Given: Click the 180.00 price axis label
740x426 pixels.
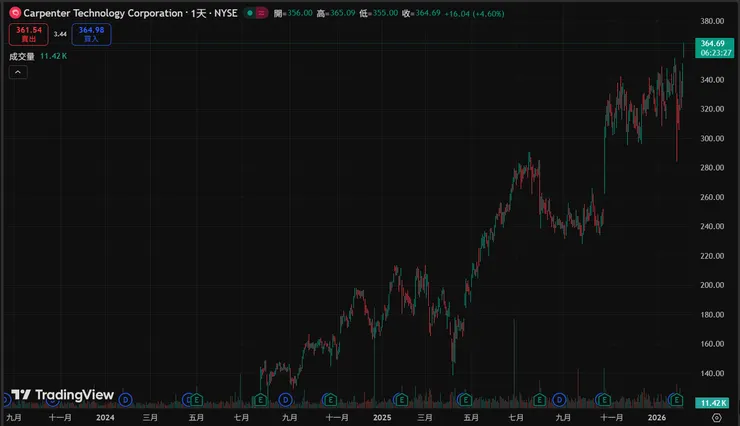Looking at the screenshot, I should [x=712, y=315].
